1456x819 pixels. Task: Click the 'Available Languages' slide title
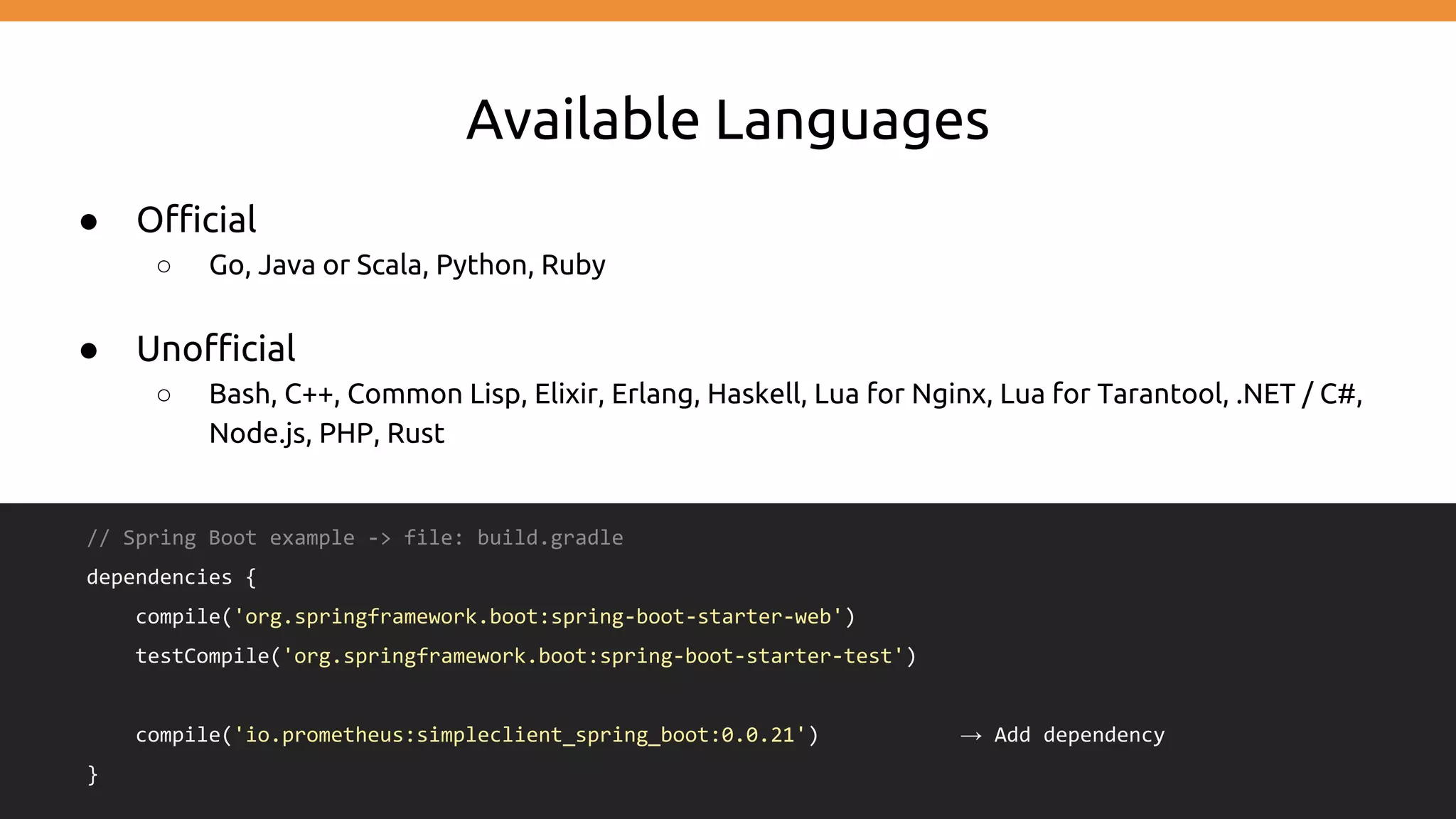click(727, 119)
